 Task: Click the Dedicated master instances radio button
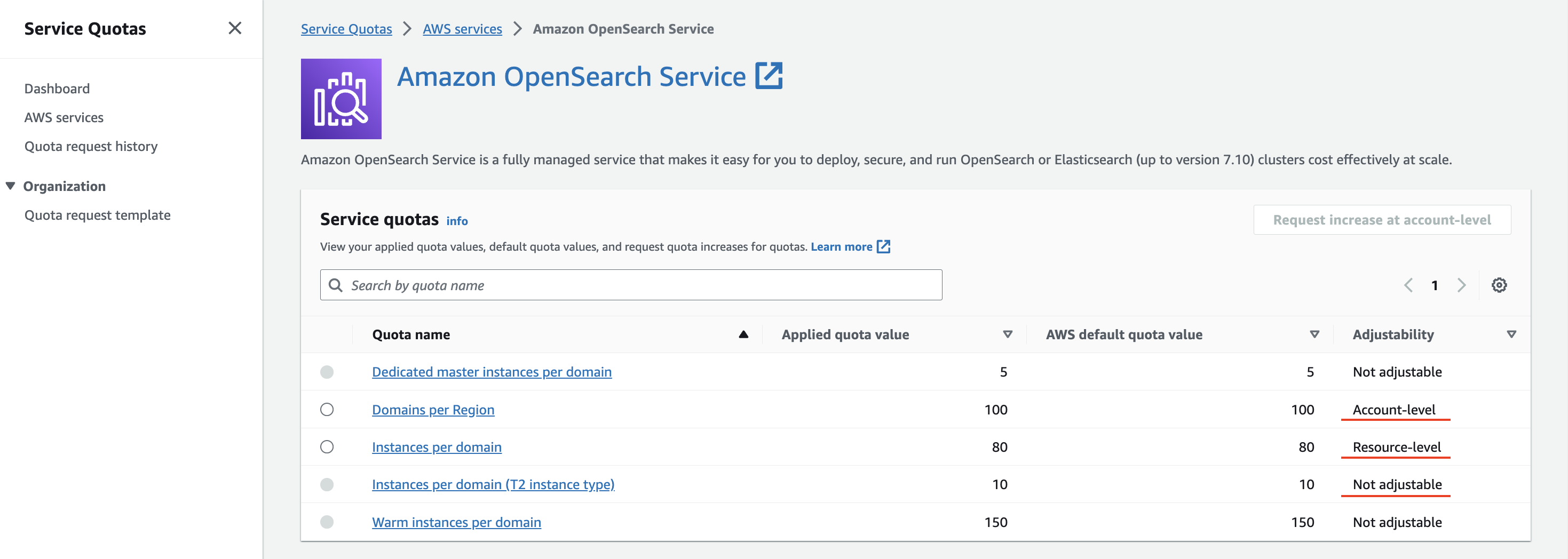pyautogui.click(x=328, y=372)
